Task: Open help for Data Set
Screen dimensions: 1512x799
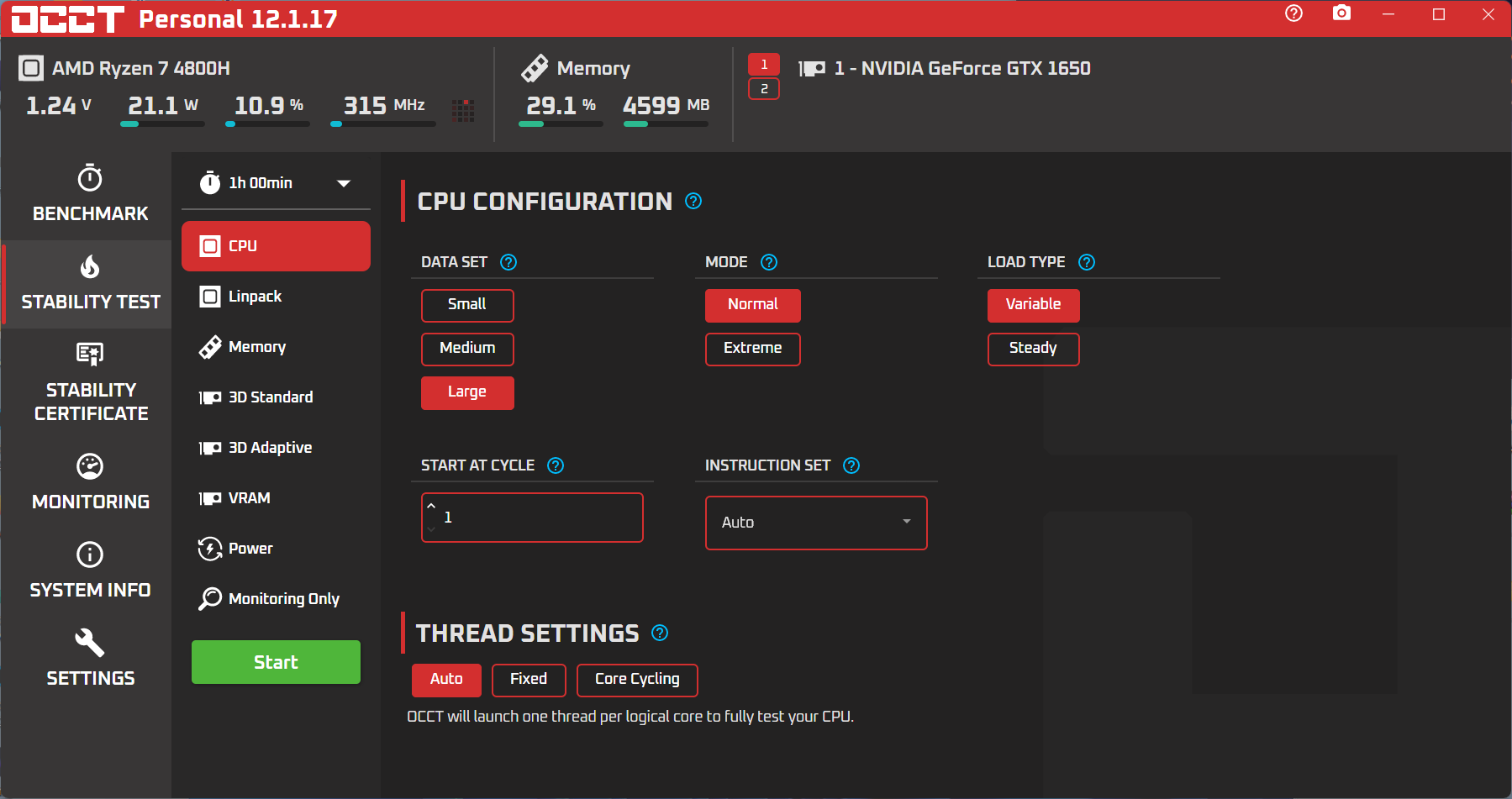Action: point(508,262)
